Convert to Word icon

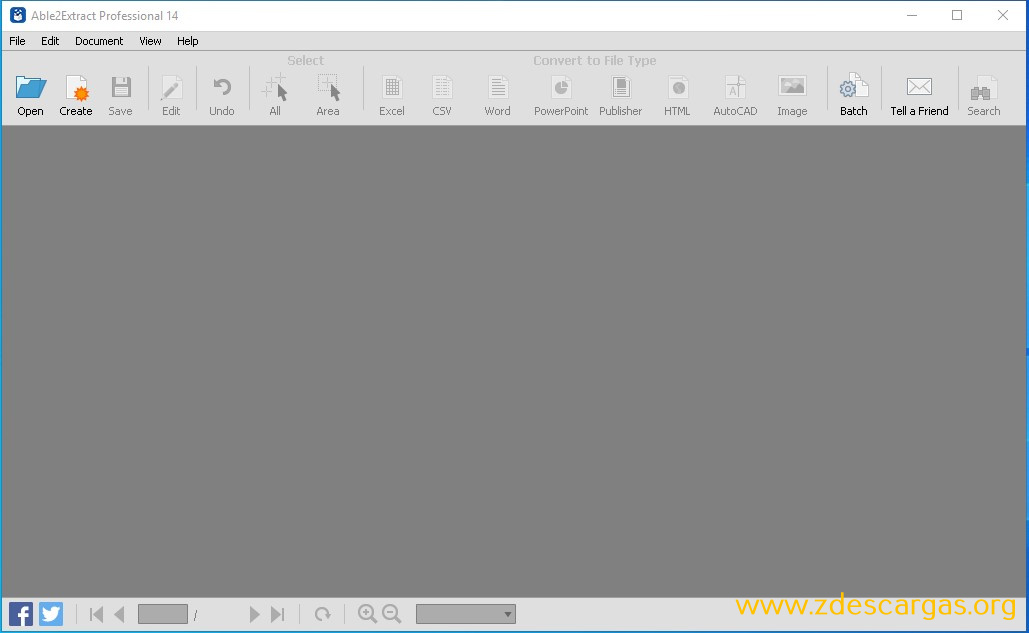pyautogui.click(x=497, y=87)
